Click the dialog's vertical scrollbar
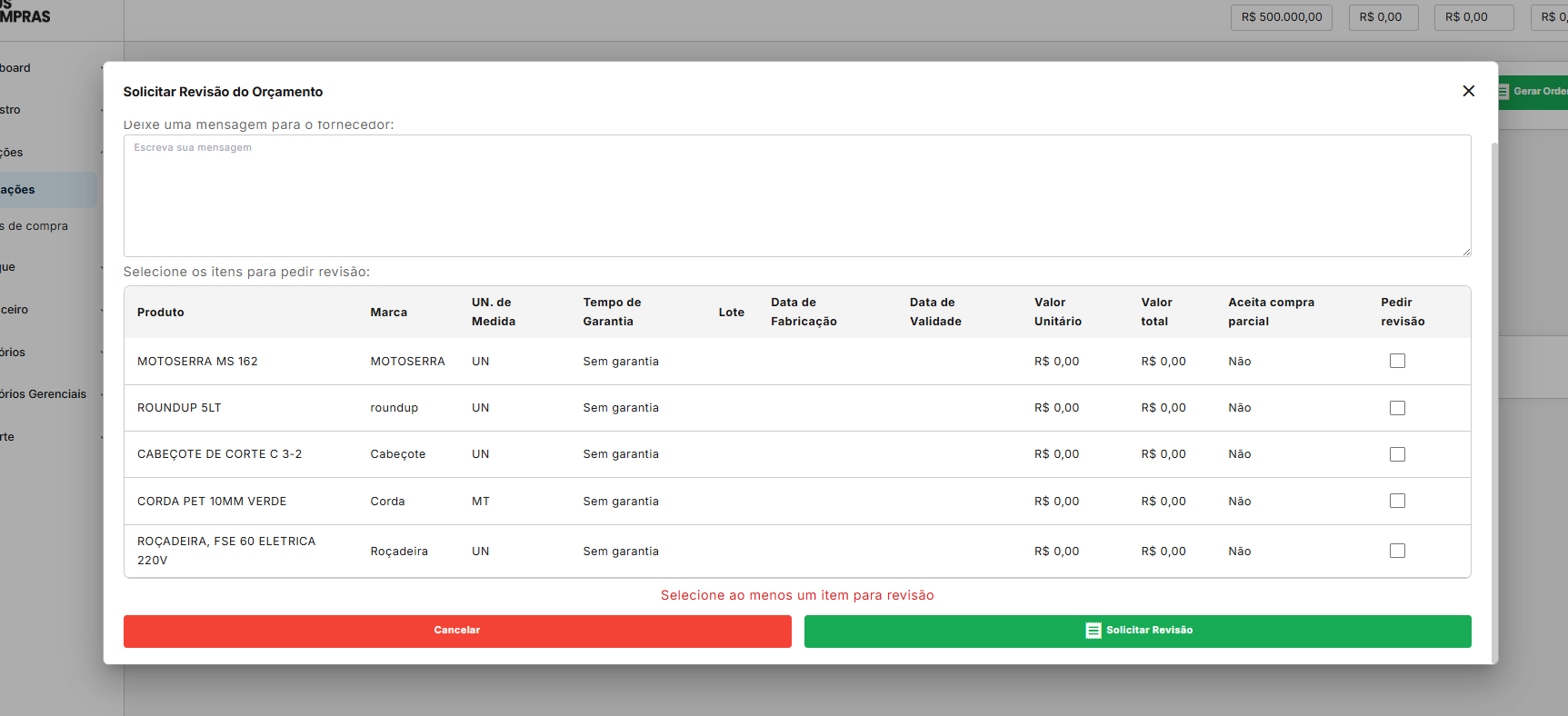This screenshot has width=1568, height=716. pyautogui.click(x=1493, y=363)
